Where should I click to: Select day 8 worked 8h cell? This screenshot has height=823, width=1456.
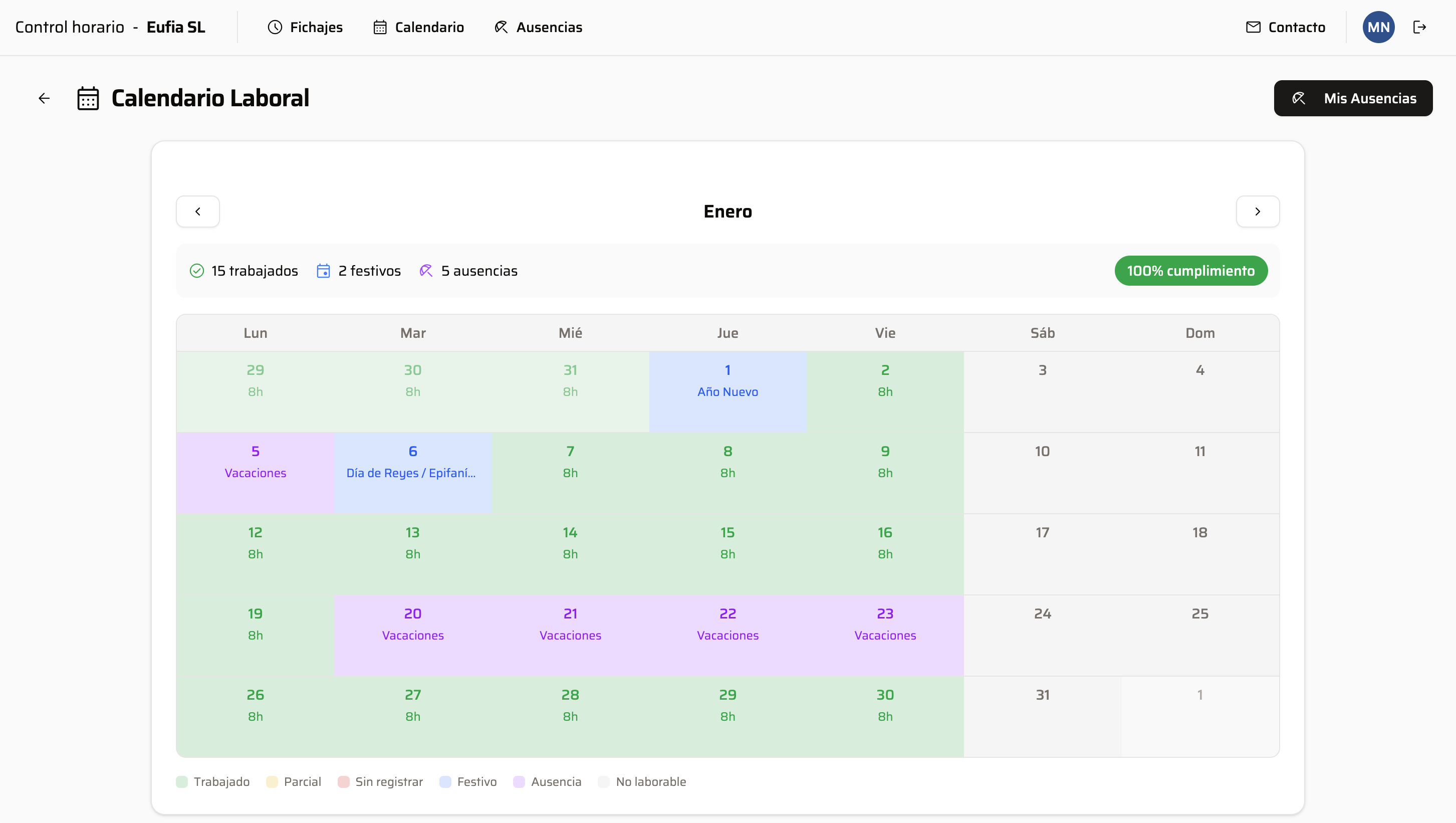coord(727,473)
